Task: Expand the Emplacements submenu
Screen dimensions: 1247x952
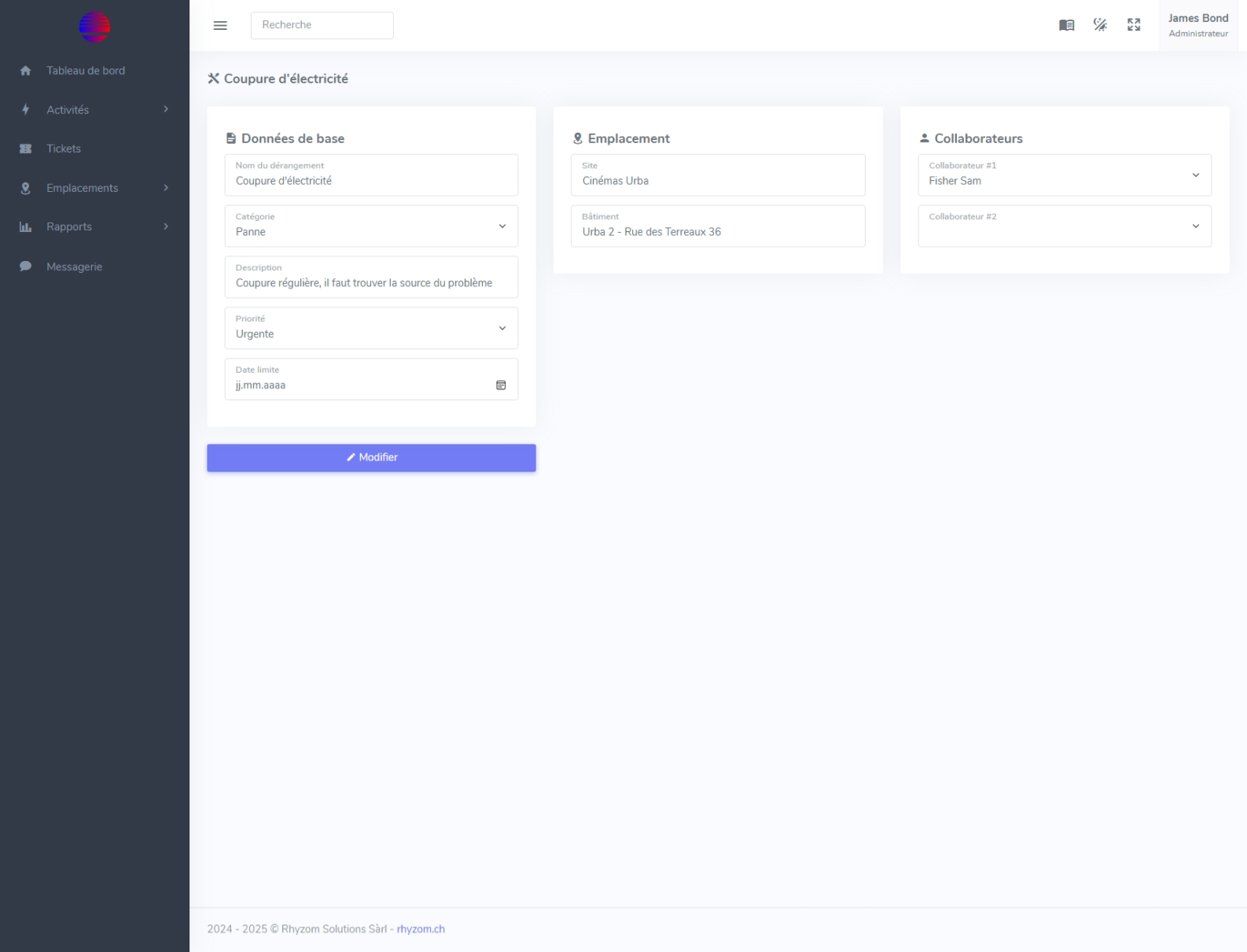Action: [94, 188]
